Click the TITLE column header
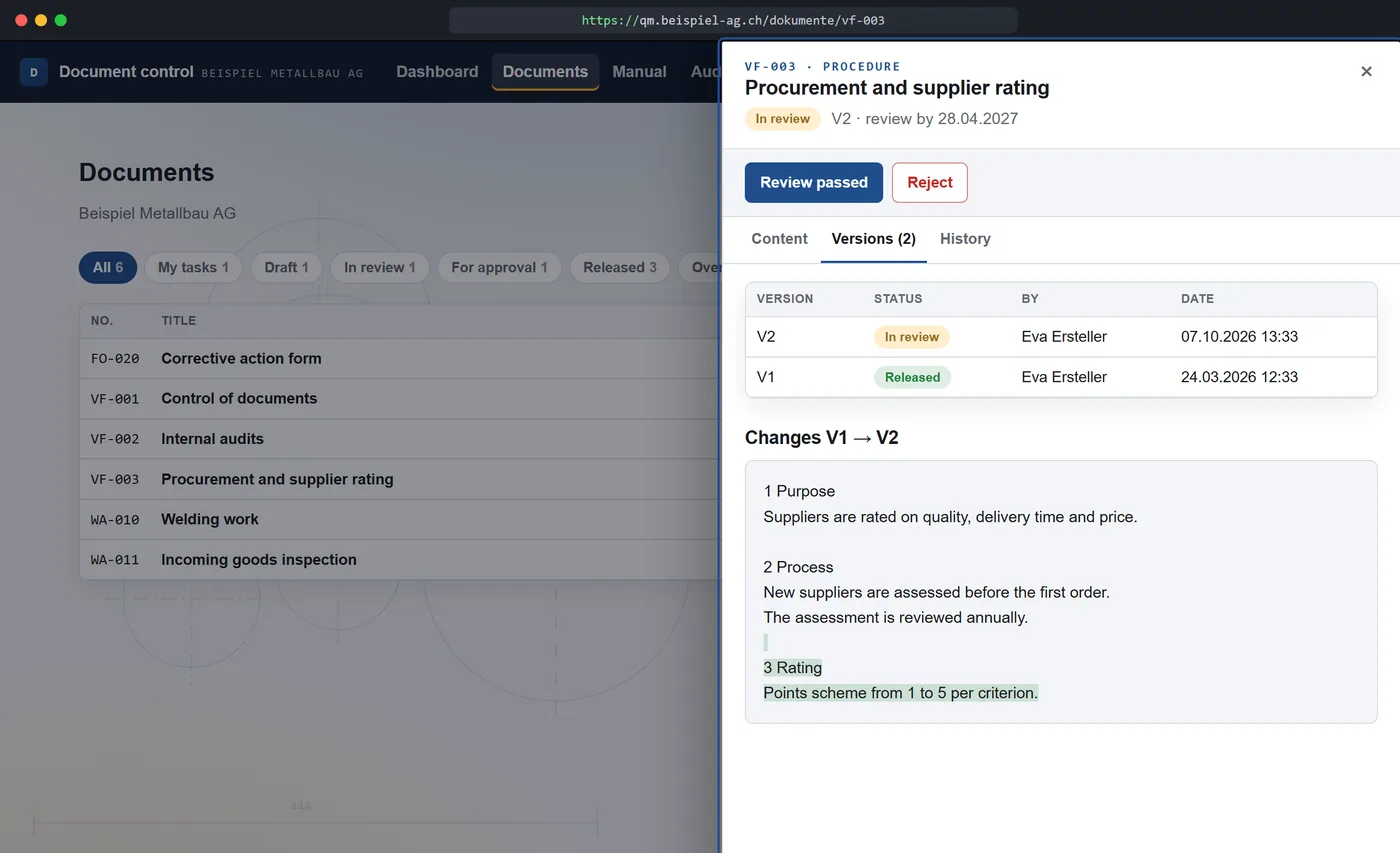 [179, 321]
